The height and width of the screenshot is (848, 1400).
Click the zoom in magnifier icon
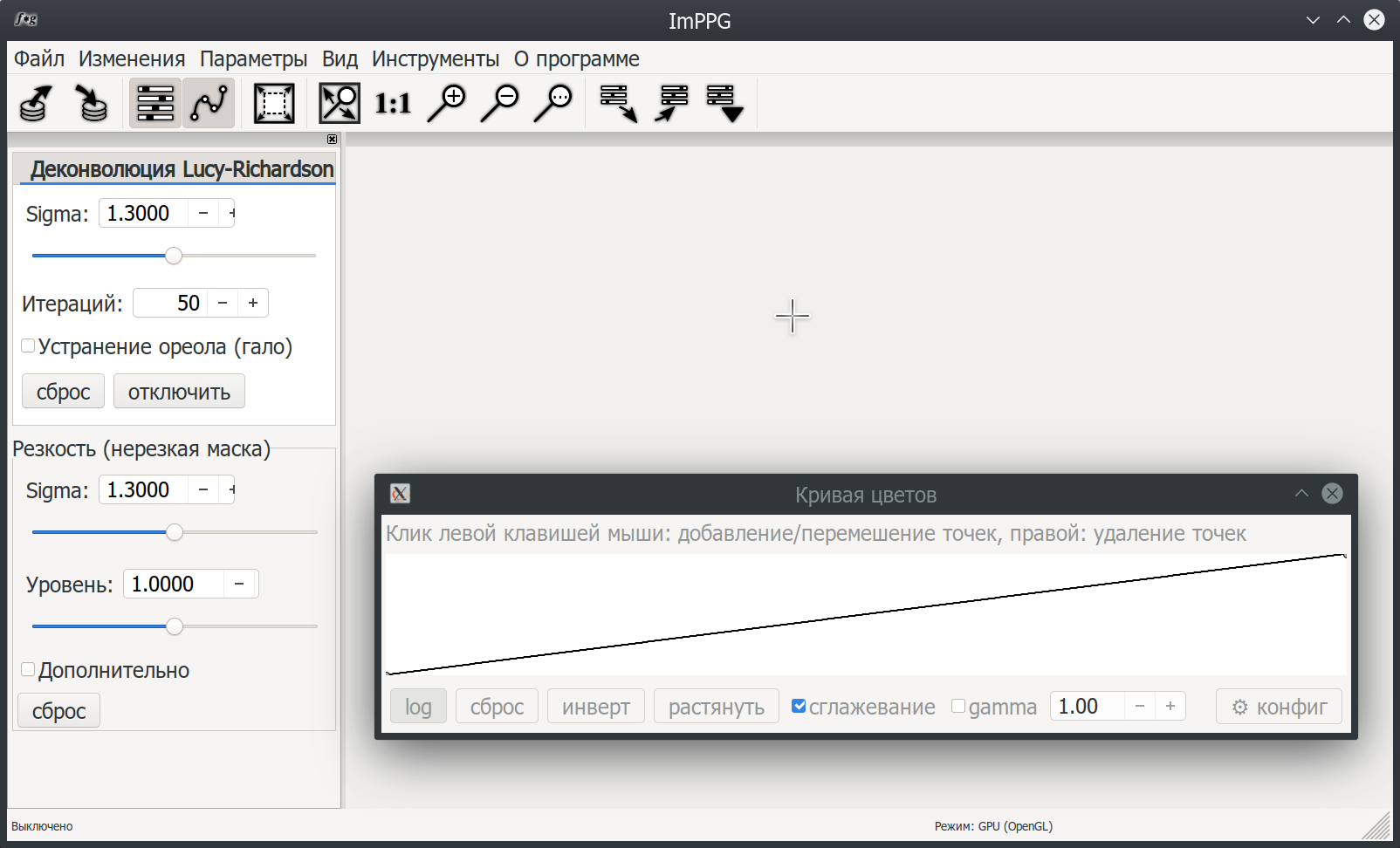[x=447, y=103]
